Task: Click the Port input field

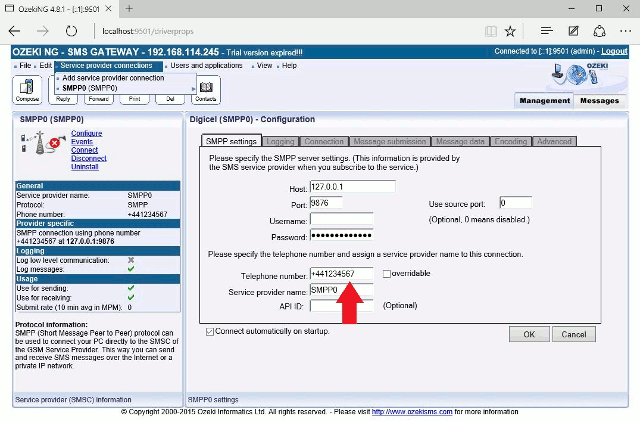Action: (326, 203)
